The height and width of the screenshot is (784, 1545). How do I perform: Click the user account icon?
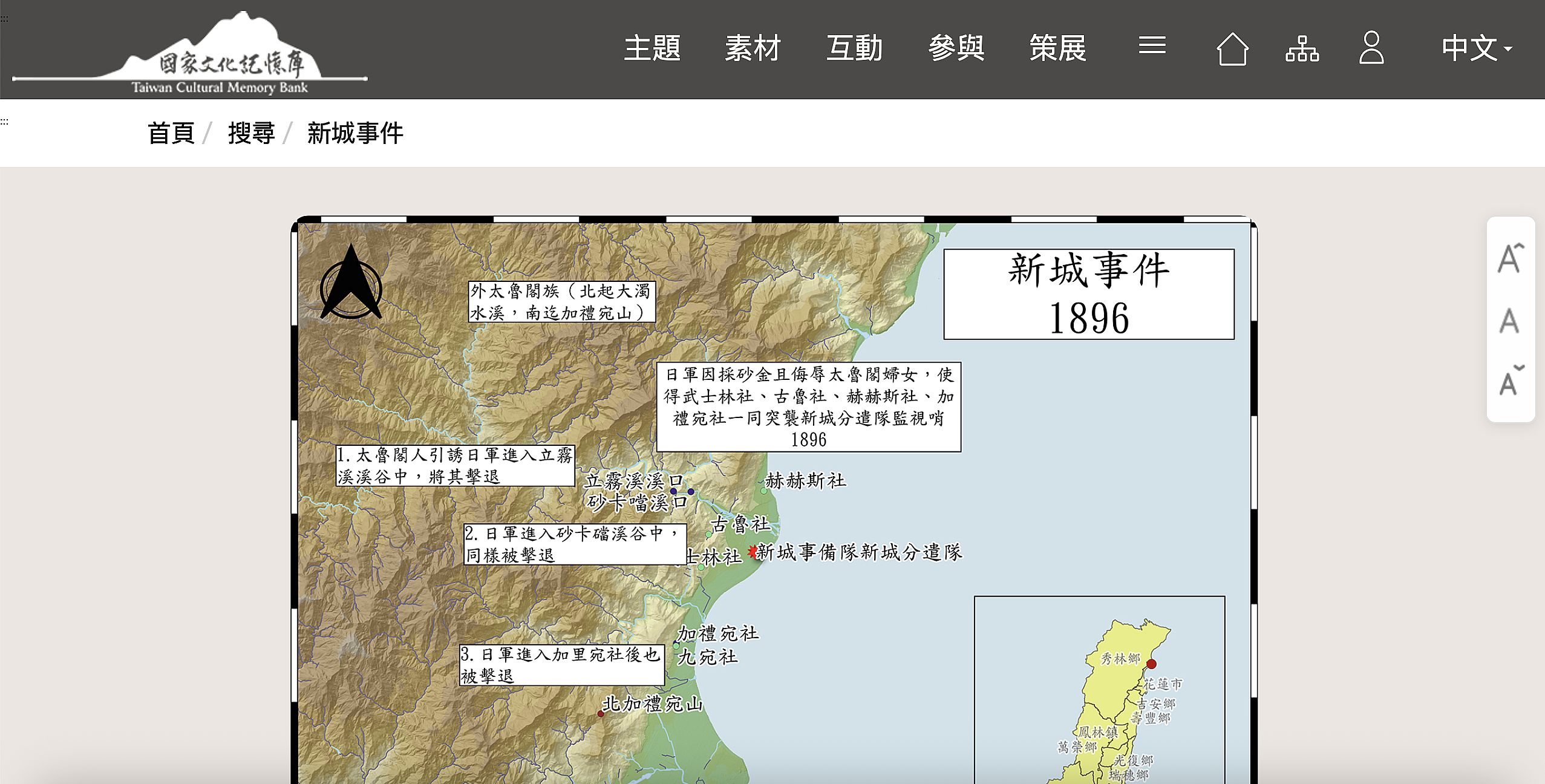[x=1371, y=48]
